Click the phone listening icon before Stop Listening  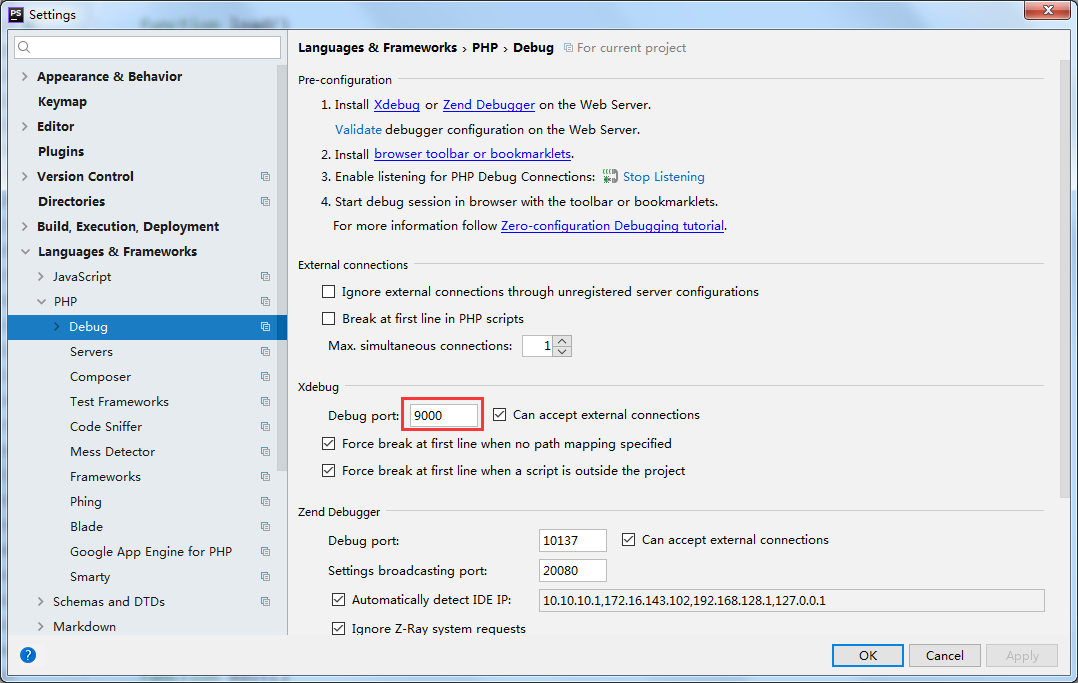(610, 177)
